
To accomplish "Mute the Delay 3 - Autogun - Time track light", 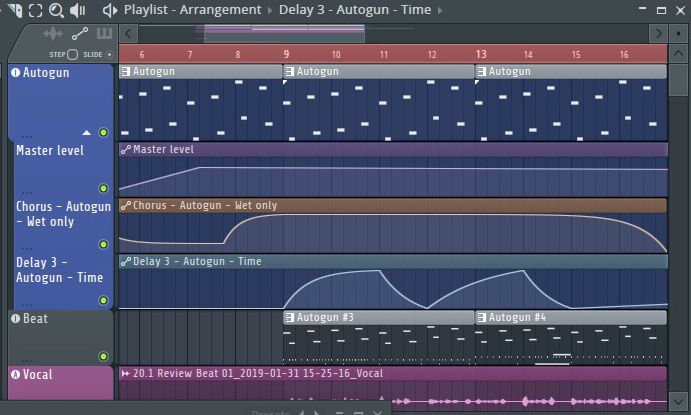I will 103,300.
